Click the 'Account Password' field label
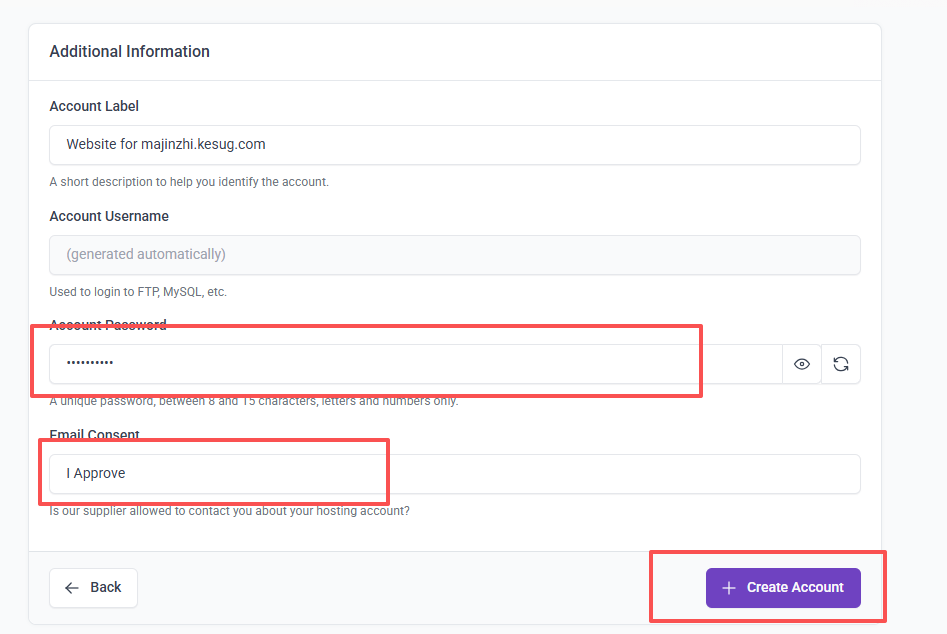The image size is (947, 634). [108, 325]
